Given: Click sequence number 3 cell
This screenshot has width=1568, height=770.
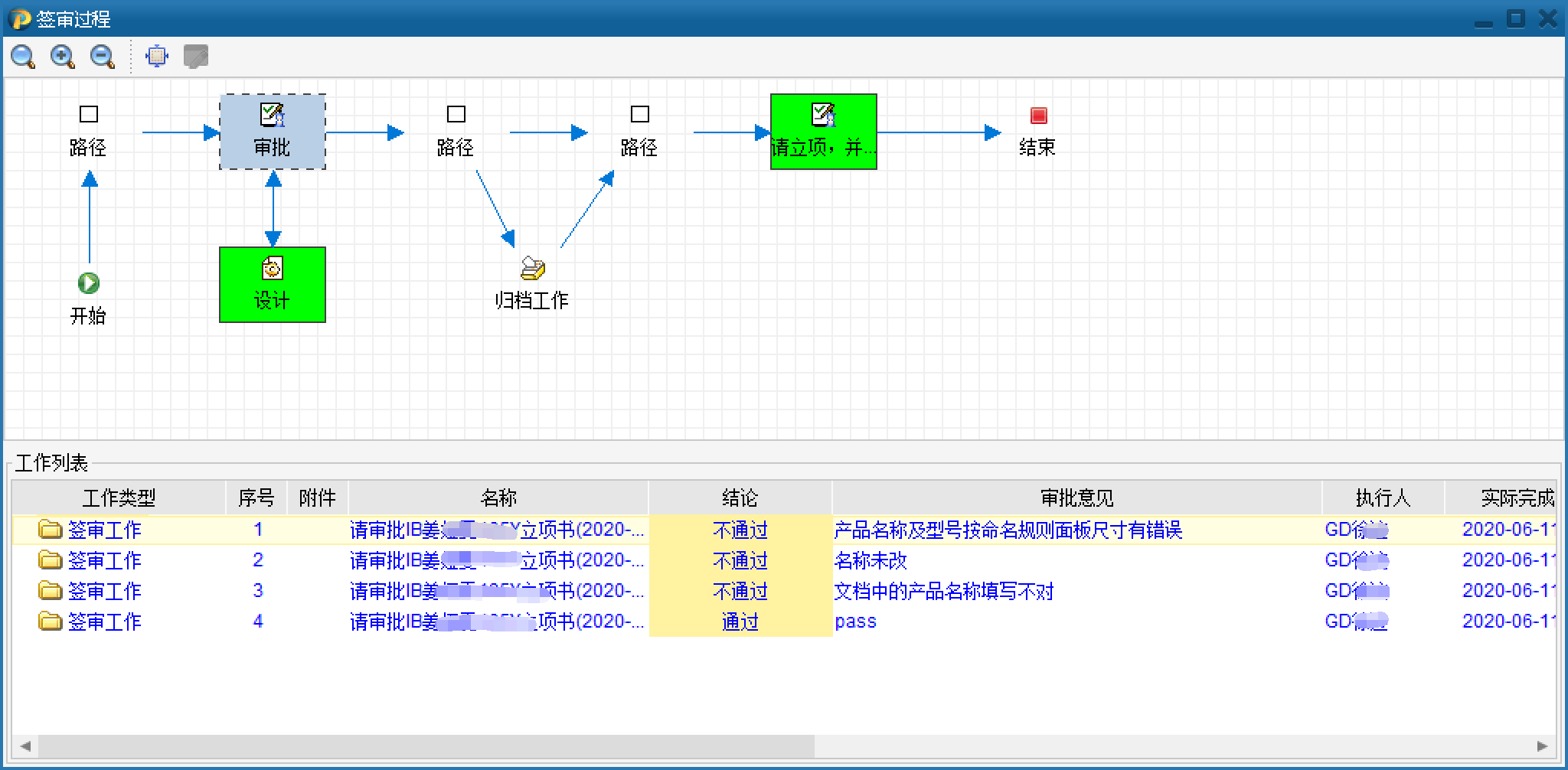Looking at the screenshot, I should (258, 591).
